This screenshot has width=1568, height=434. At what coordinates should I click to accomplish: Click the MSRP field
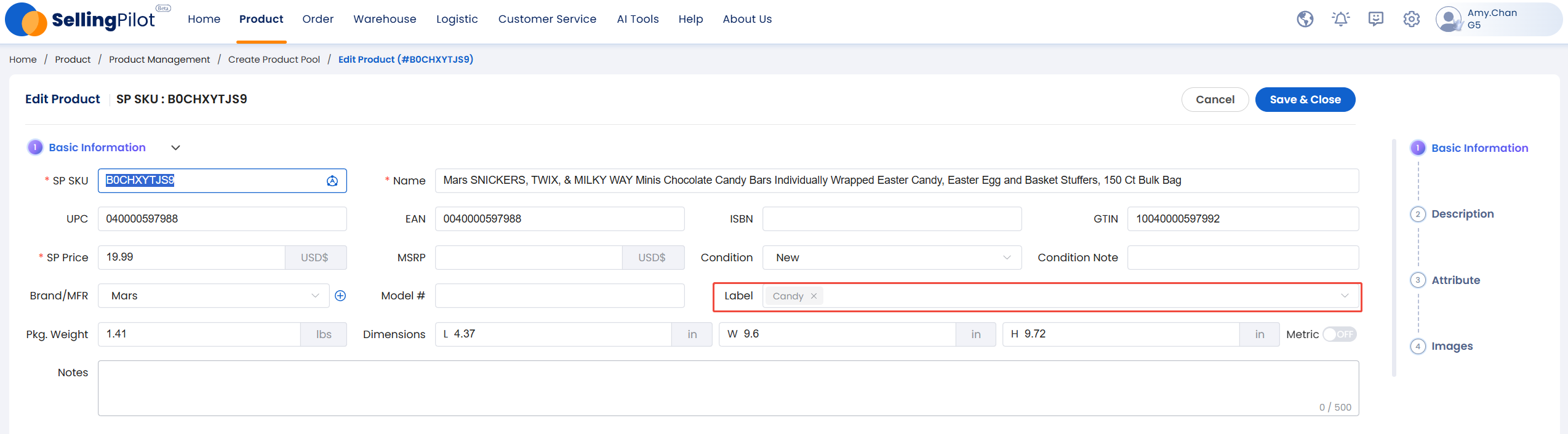point(529,258)
